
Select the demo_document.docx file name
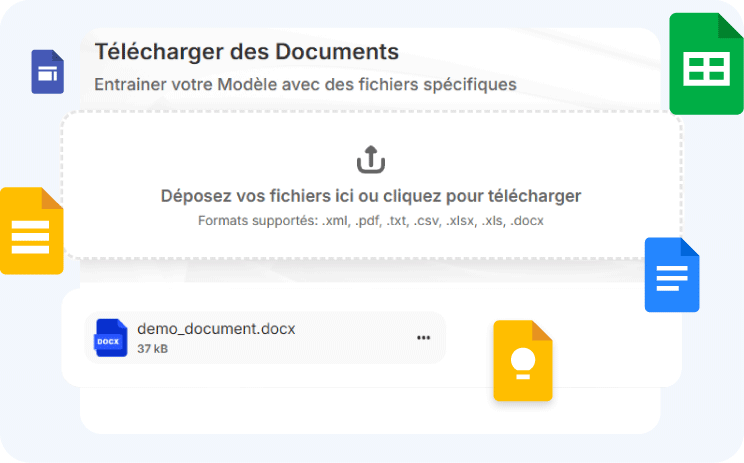(216, 328)
